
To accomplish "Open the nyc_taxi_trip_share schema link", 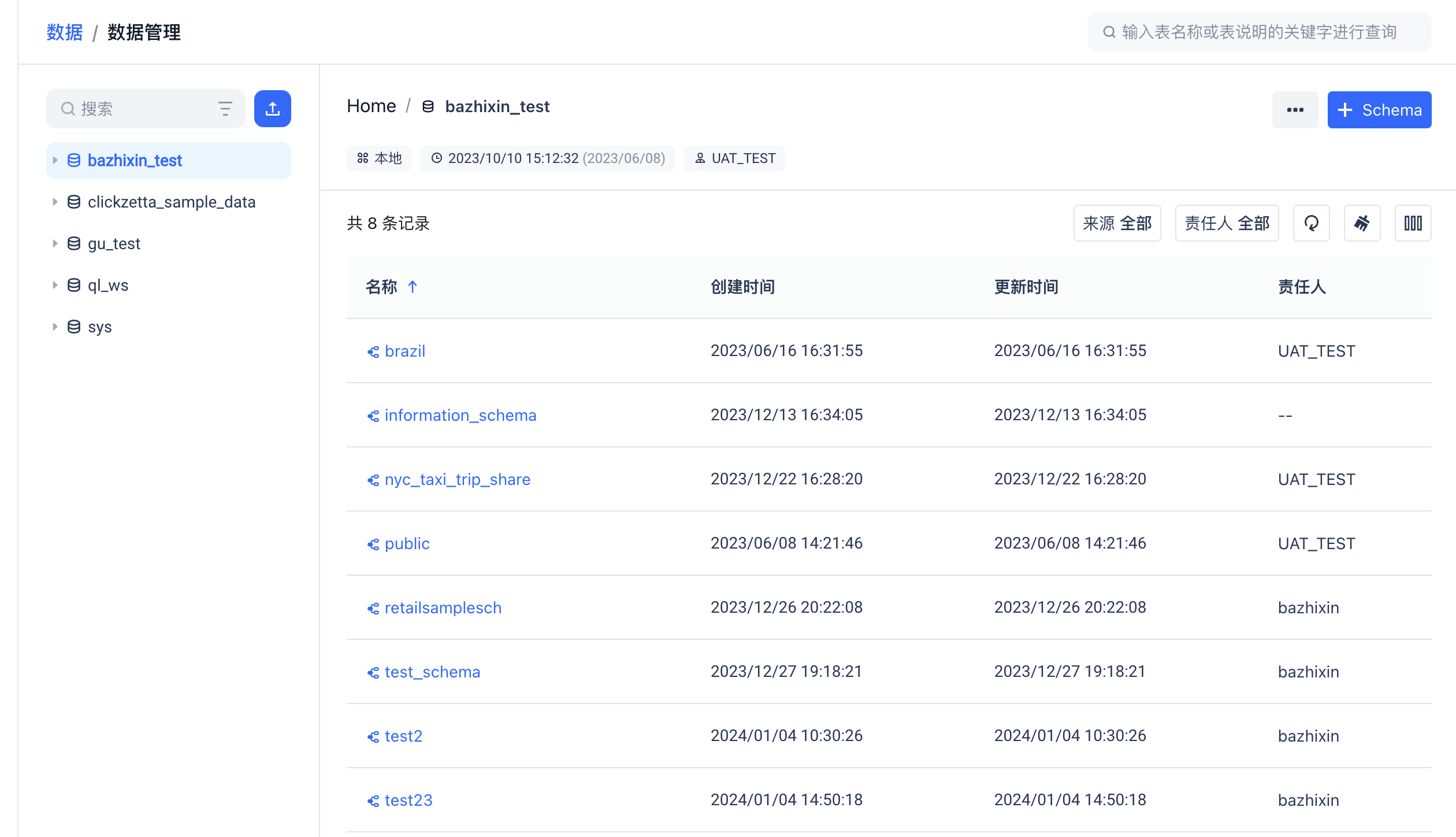I will (457, 479).
